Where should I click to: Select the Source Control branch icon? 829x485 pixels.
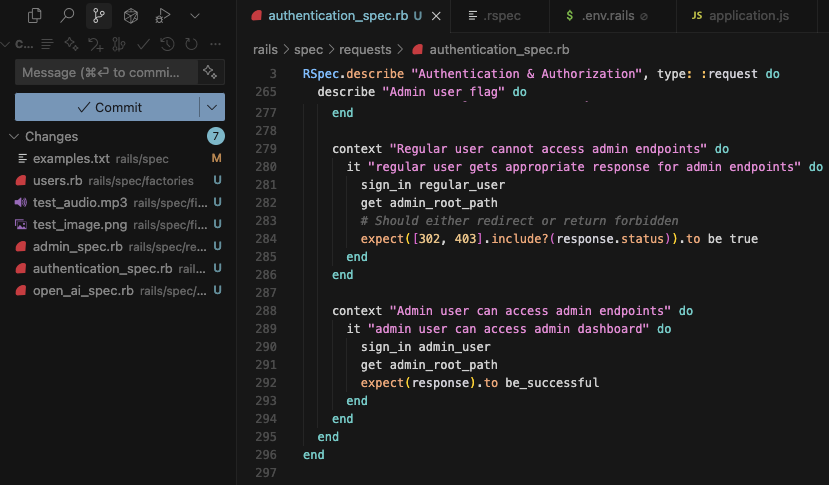pos(98,15)
